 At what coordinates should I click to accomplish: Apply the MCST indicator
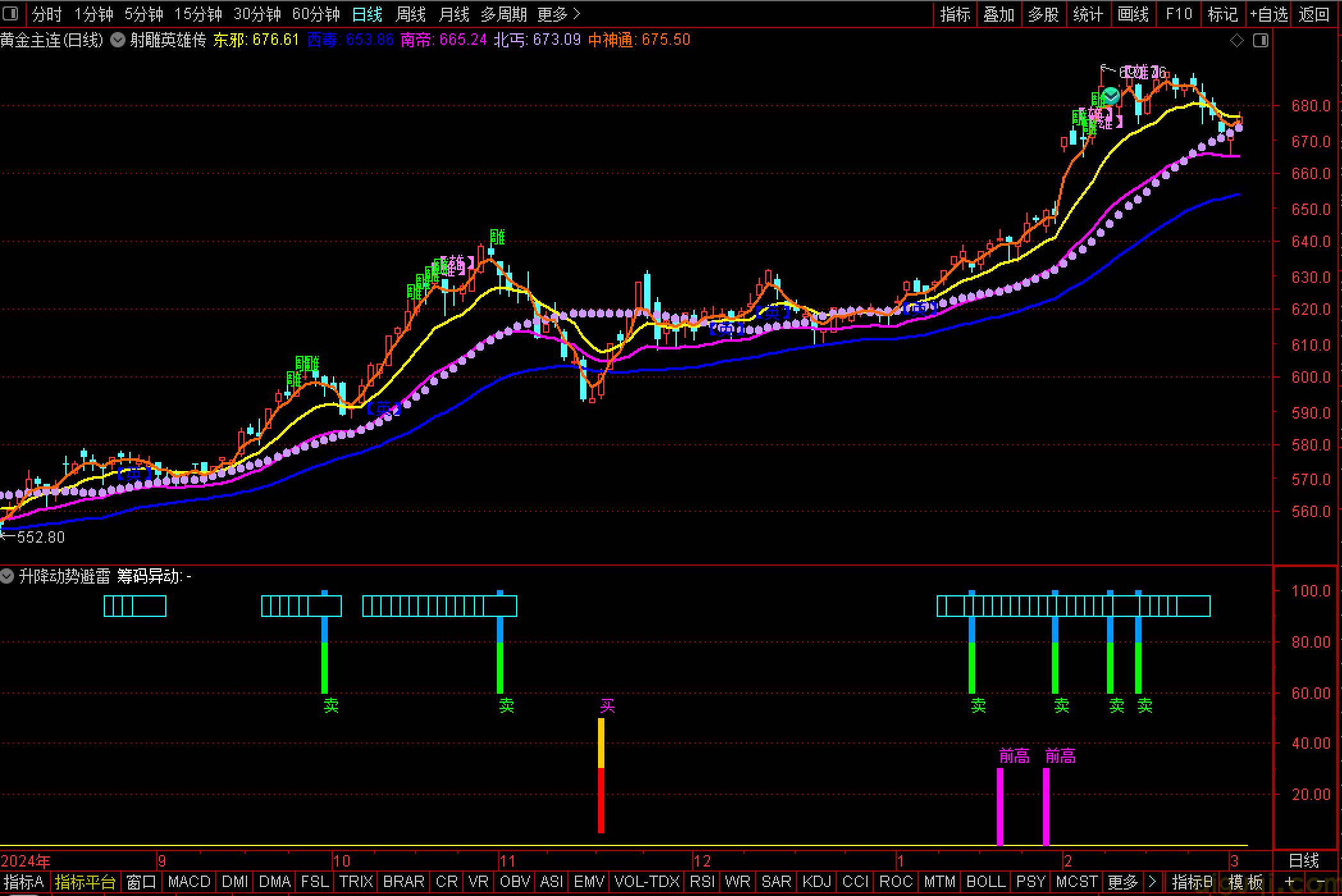(1076, 882)
